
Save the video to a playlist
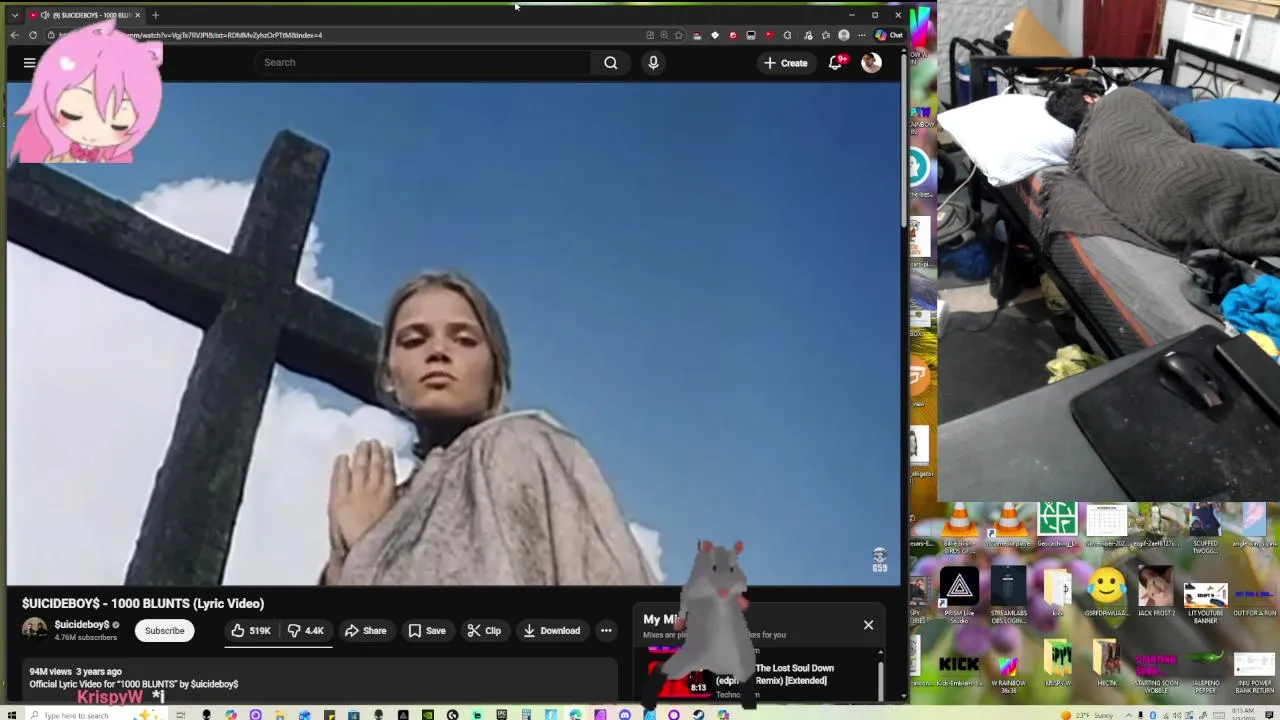point(426,631)
